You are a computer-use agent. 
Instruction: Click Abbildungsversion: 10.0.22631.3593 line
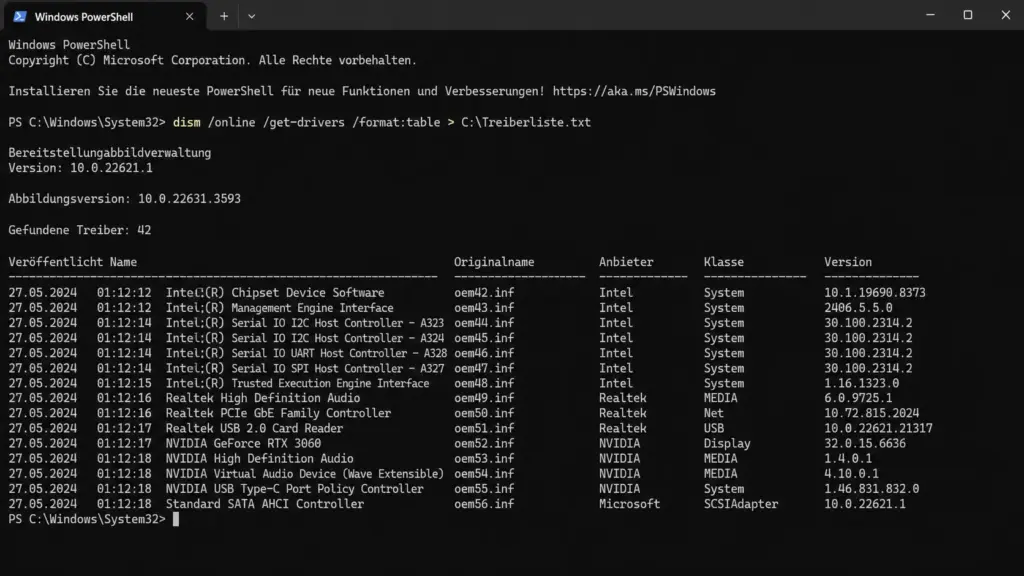124,199
